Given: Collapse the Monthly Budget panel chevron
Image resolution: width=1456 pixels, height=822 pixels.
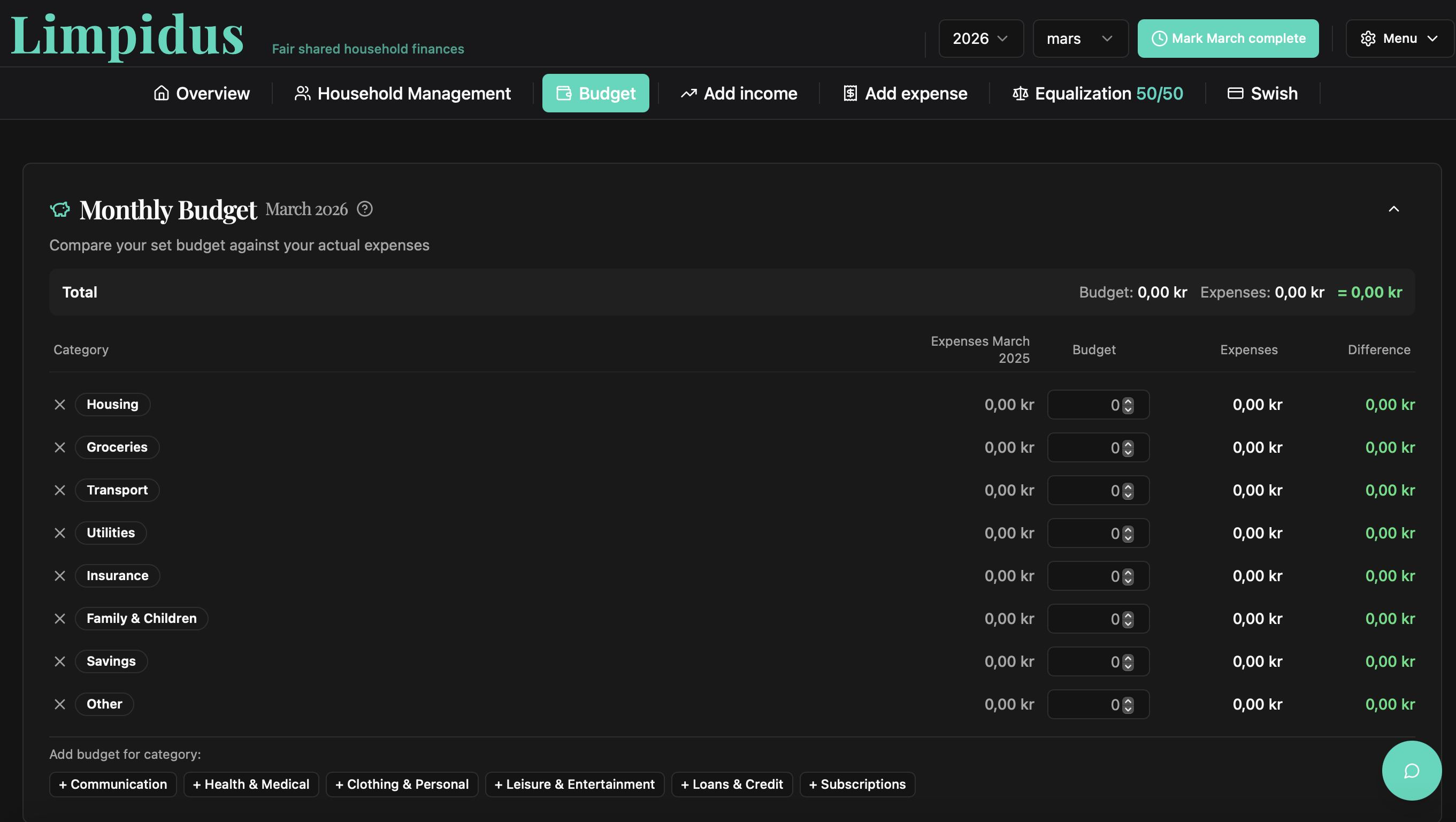Looking at the screenshot, I should click(1394, 209).
